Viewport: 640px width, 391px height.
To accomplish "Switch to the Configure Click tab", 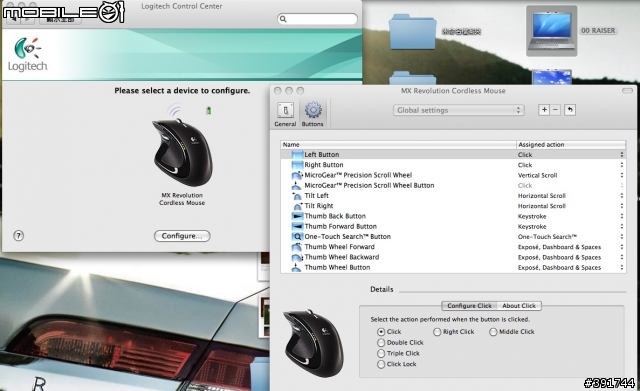I will (469, 306).
